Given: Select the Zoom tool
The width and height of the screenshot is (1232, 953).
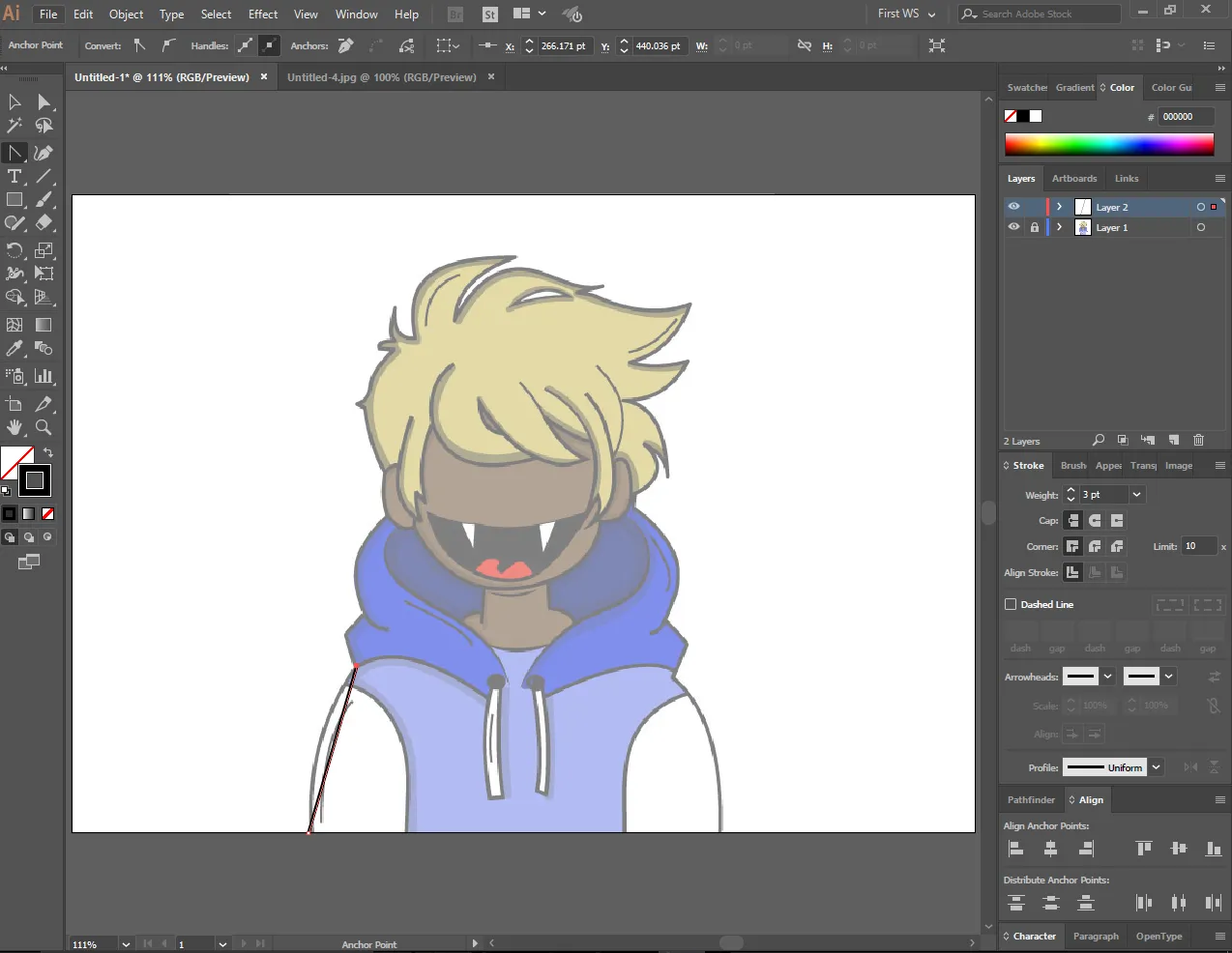Looking at the screenshot, I should 44,427.
